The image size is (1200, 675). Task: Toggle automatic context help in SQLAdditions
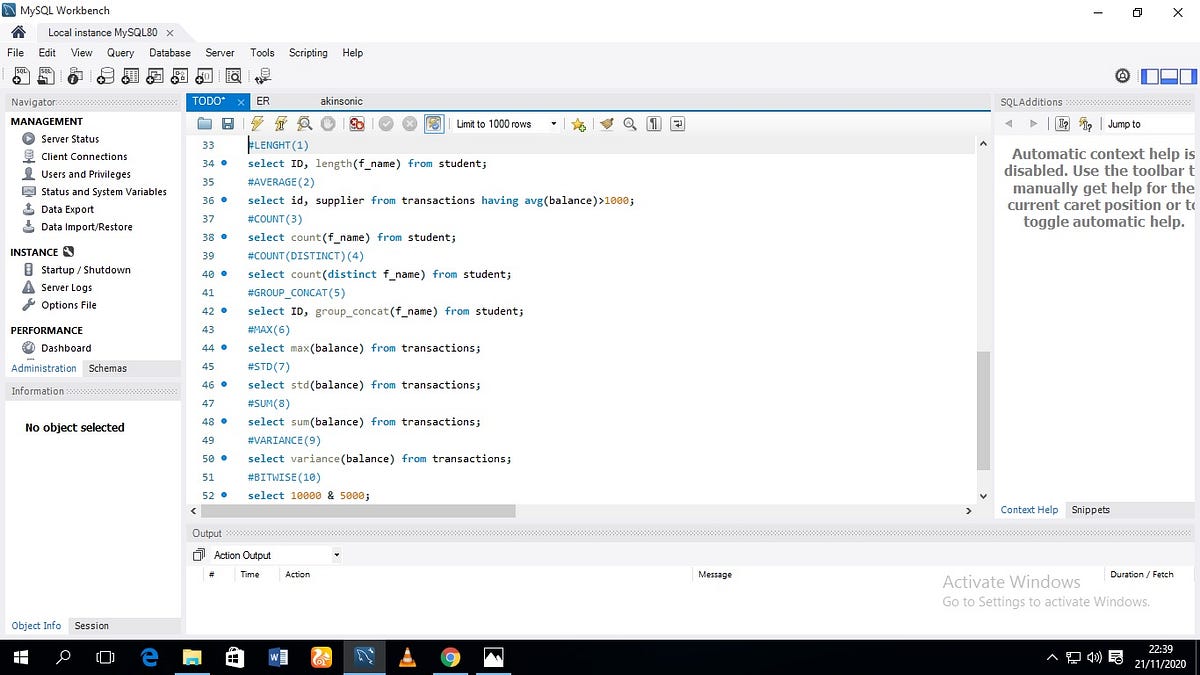[1085, 123]
